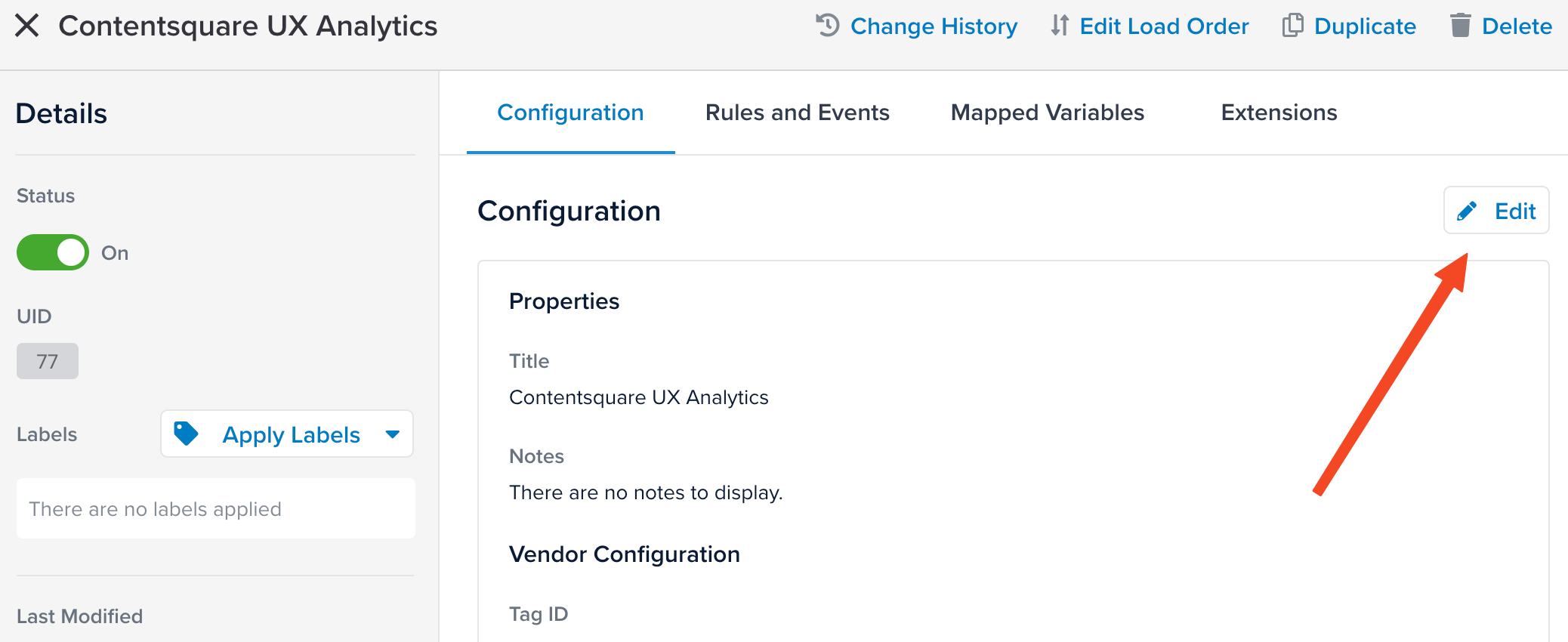Open the Mapped Variables tab
The height and width of the screenshot is (642, 1568).
pos(1048,113)
